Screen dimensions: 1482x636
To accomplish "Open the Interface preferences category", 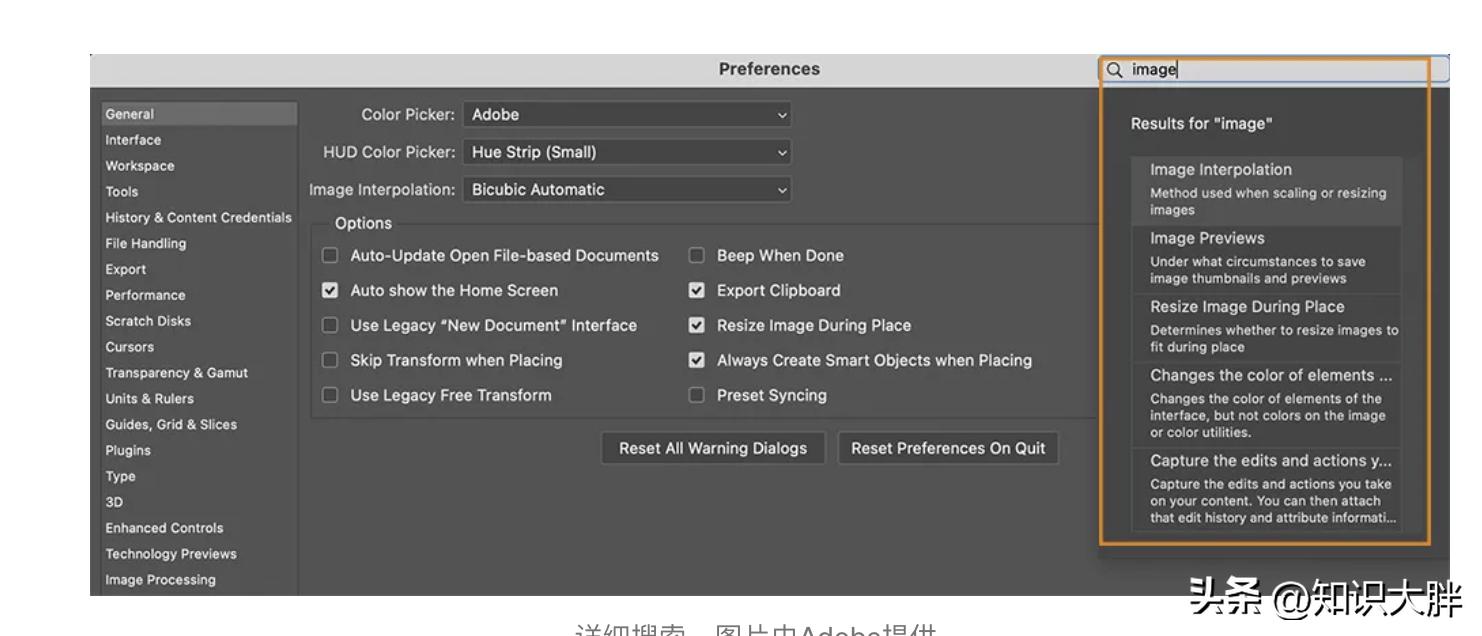I will tap(133, 140).
